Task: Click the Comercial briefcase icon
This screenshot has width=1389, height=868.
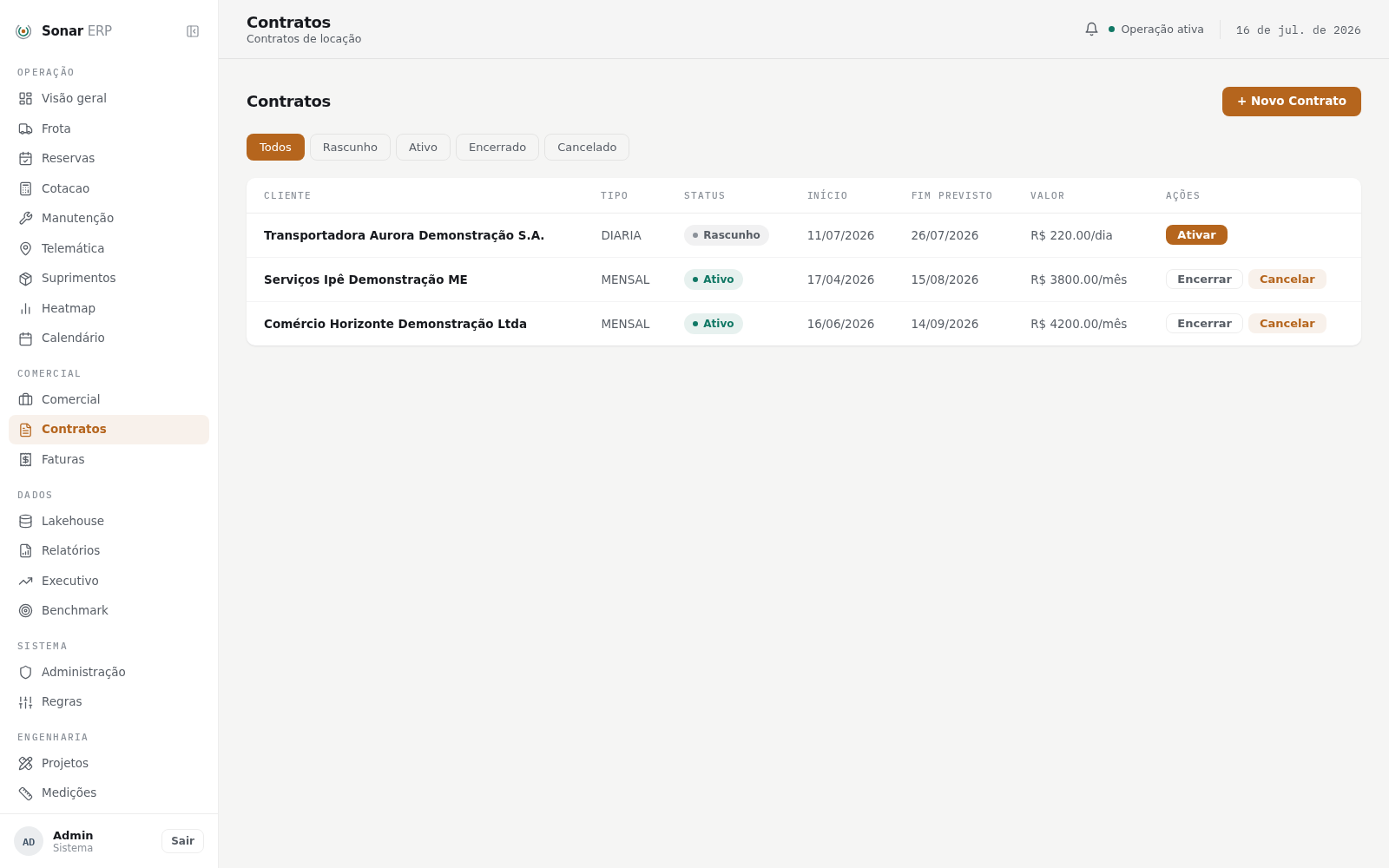Action: tap(25, 399)
